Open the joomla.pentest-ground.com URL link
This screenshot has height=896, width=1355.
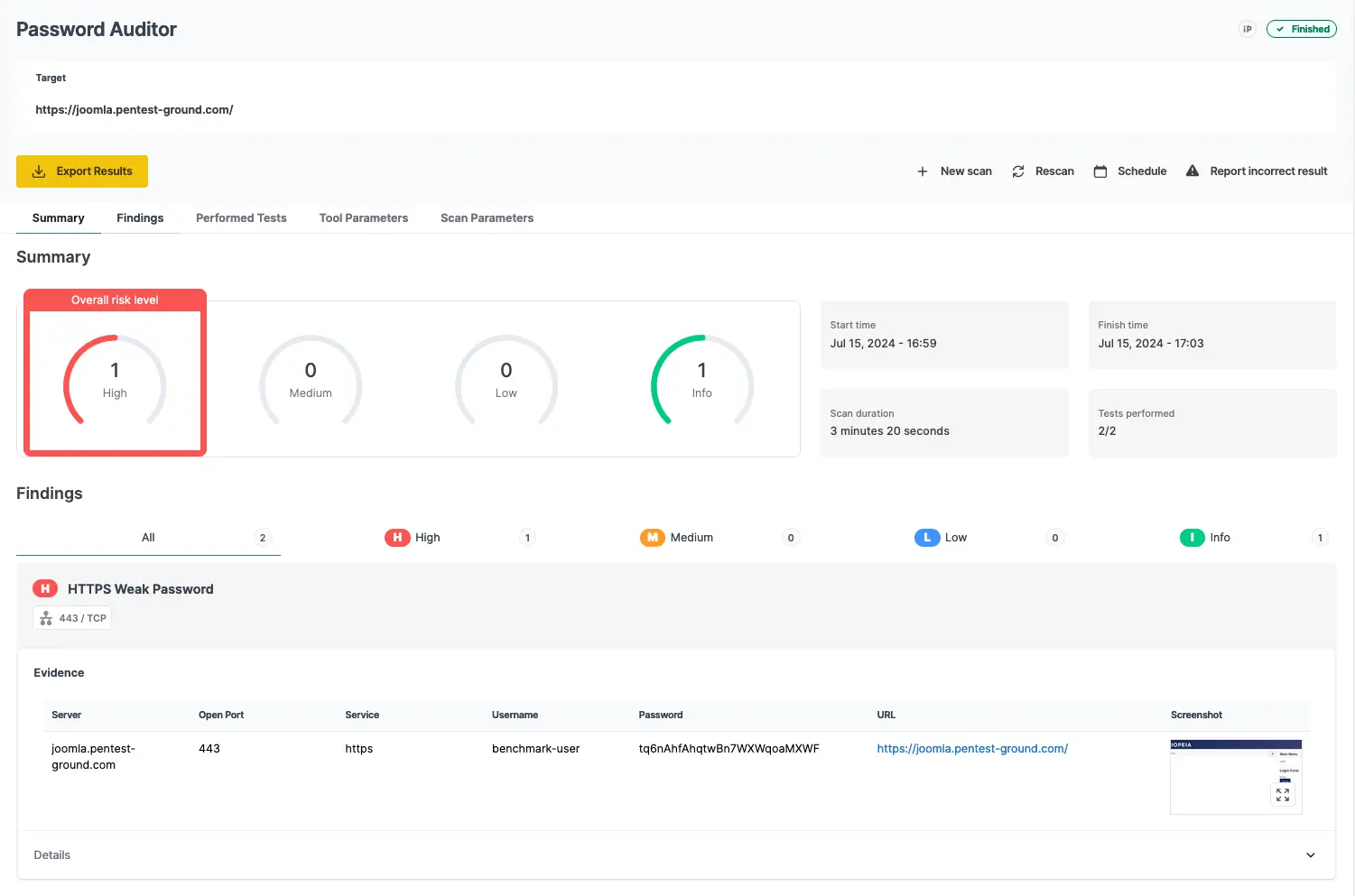(x=972, y=749)
